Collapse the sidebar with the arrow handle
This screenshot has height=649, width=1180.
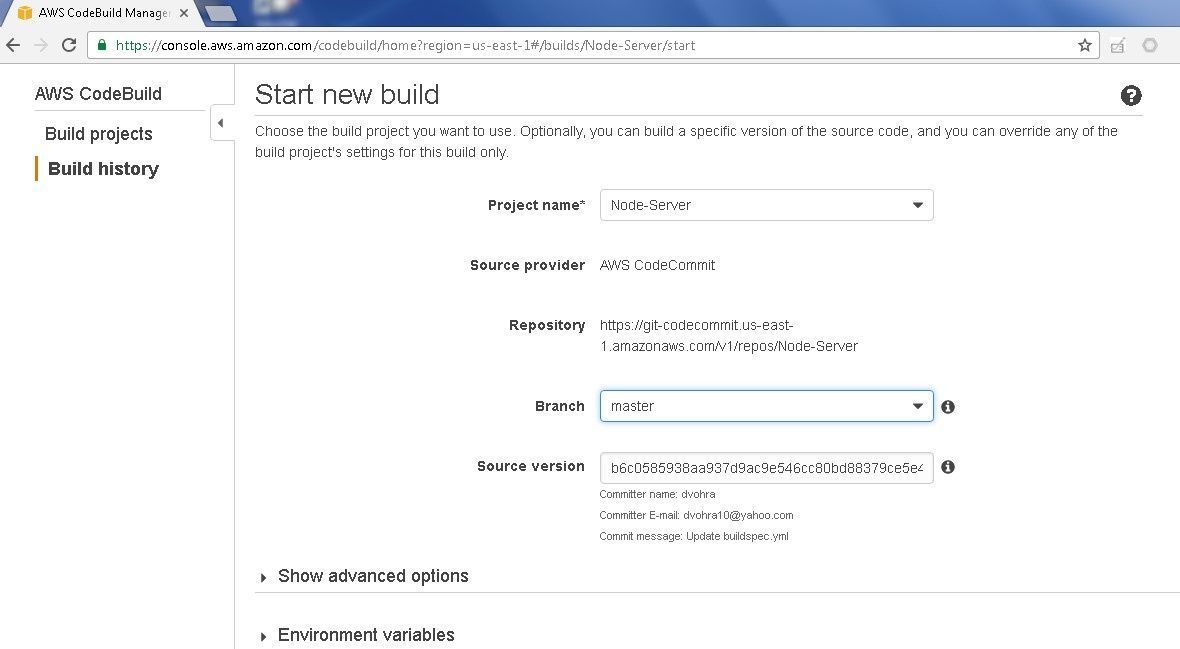point(221,123)
